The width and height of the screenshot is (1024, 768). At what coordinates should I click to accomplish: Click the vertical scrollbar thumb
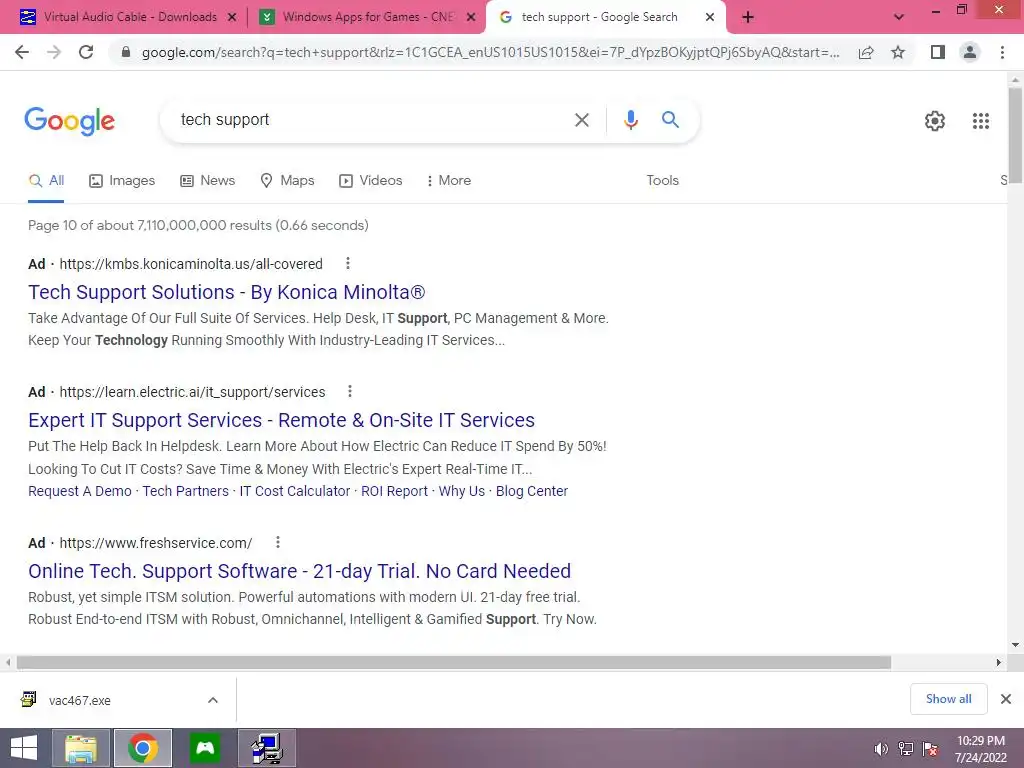(1015, 136)
